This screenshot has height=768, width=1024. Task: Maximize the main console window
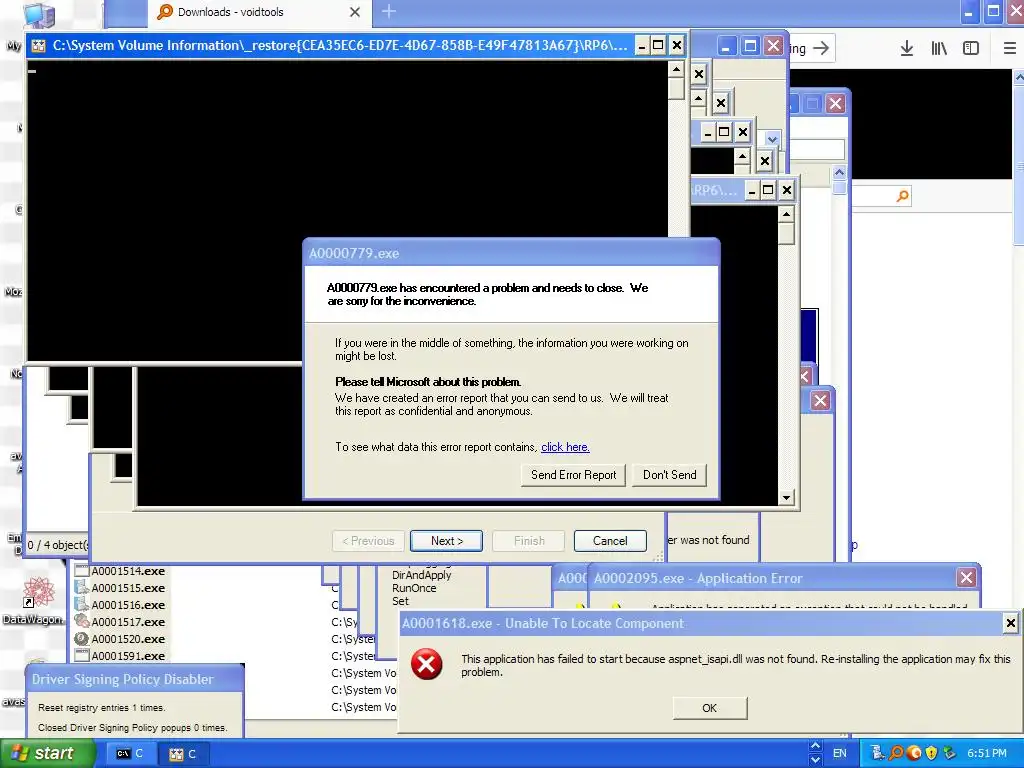658,45
